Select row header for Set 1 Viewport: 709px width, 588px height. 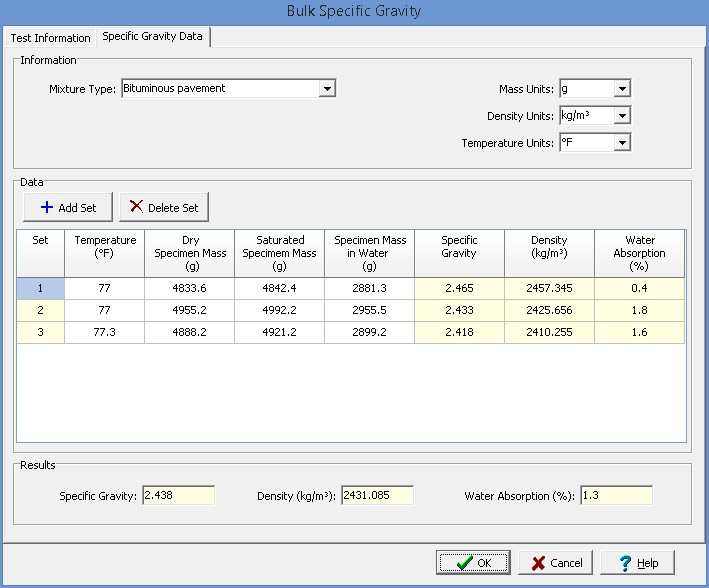[40, 288]
